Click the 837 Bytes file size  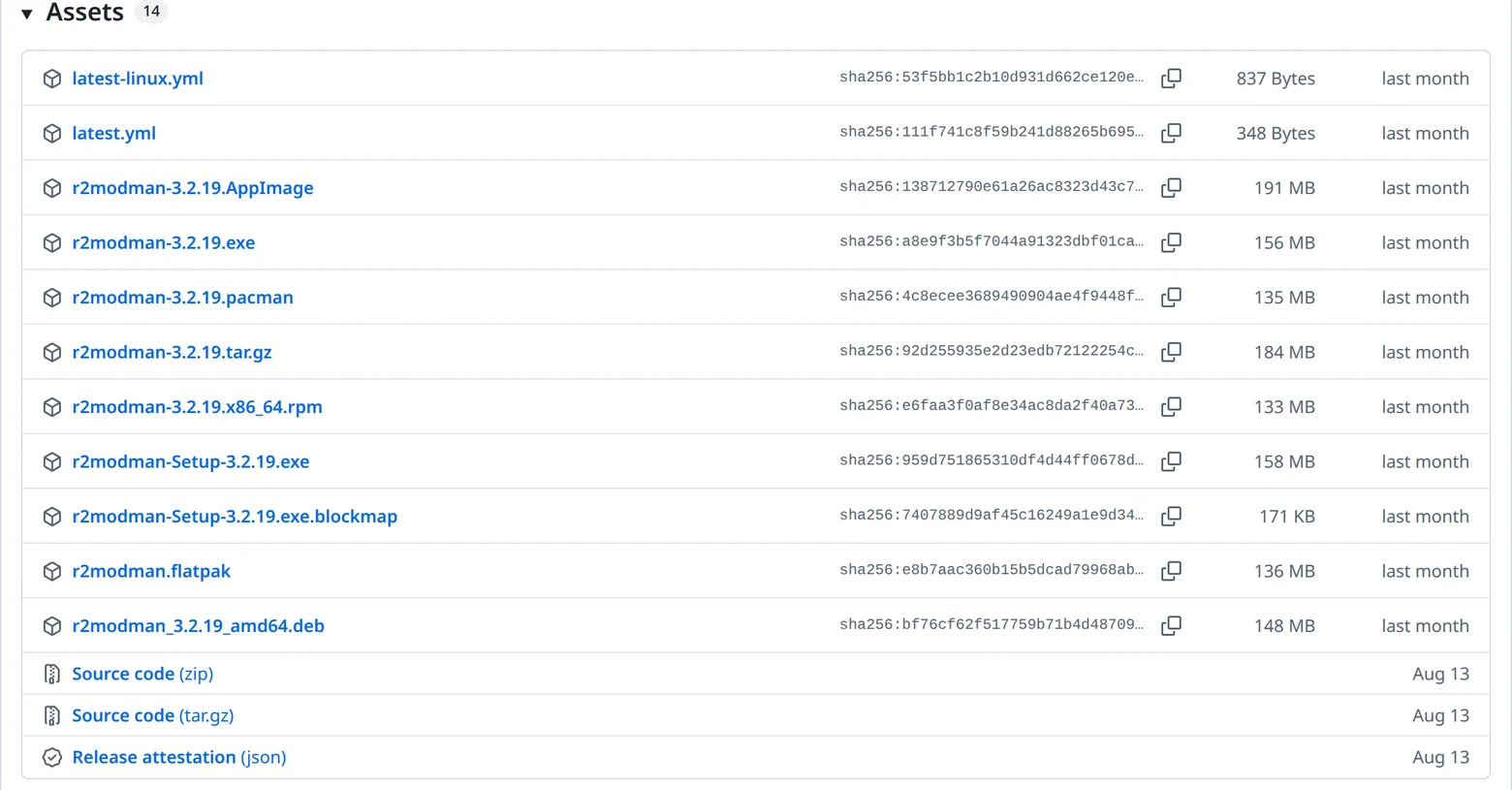(x=1276, y=79)
